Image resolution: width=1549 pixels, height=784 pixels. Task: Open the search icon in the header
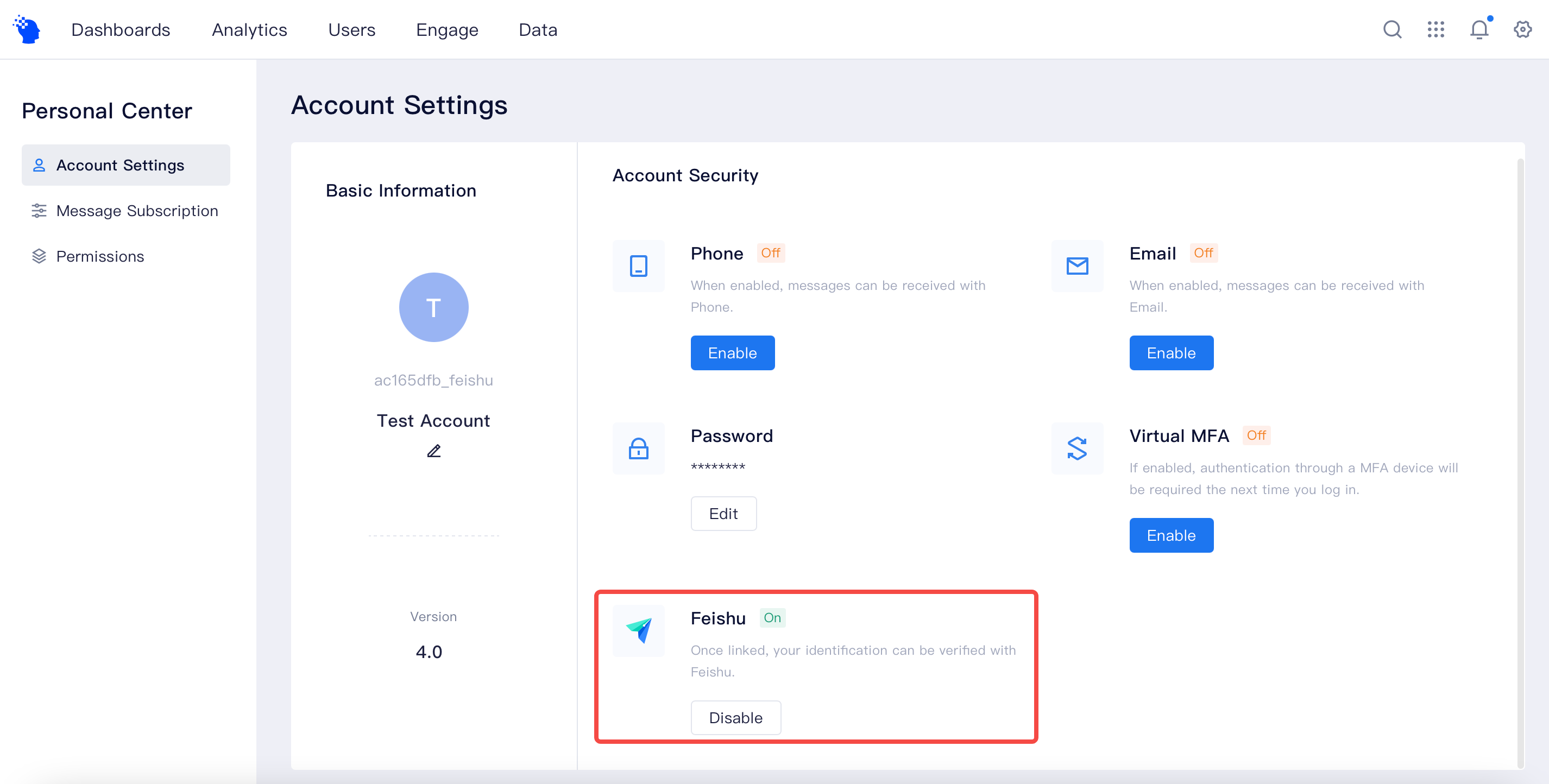click(x=1392, y=29)
